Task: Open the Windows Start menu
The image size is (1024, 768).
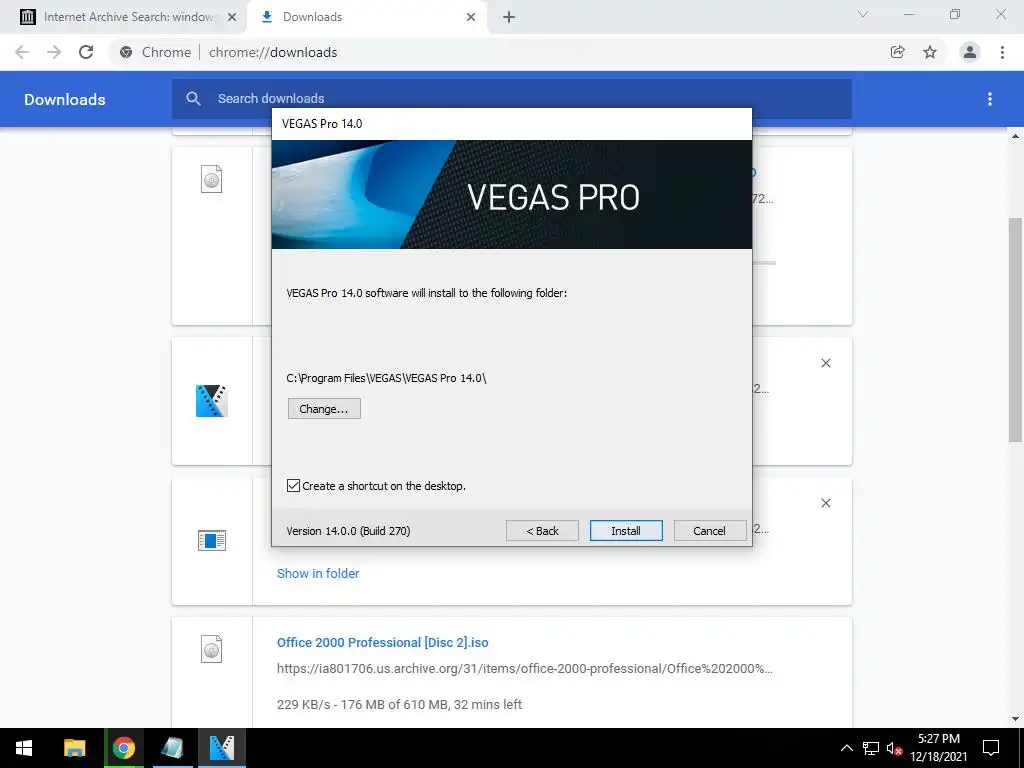Action: [24, 748]
